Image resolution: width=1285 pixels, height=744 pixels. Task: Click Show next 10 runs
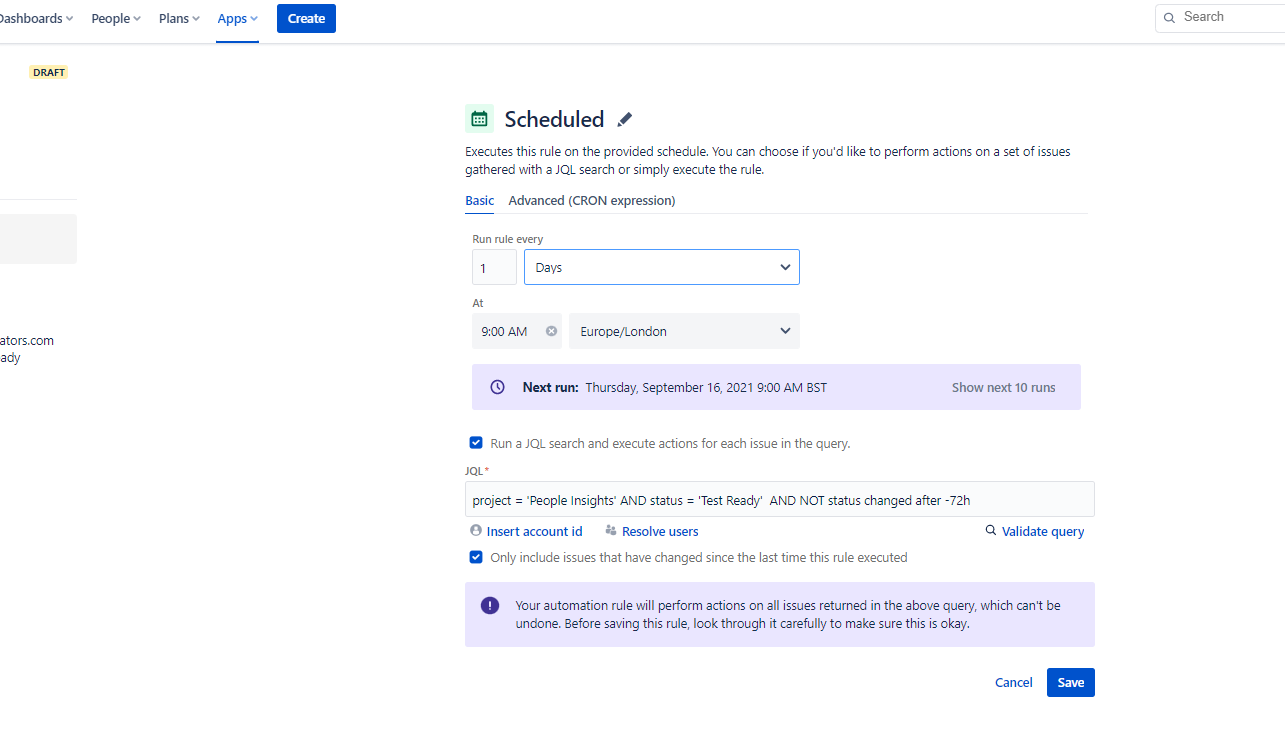tap(1003, 387)
